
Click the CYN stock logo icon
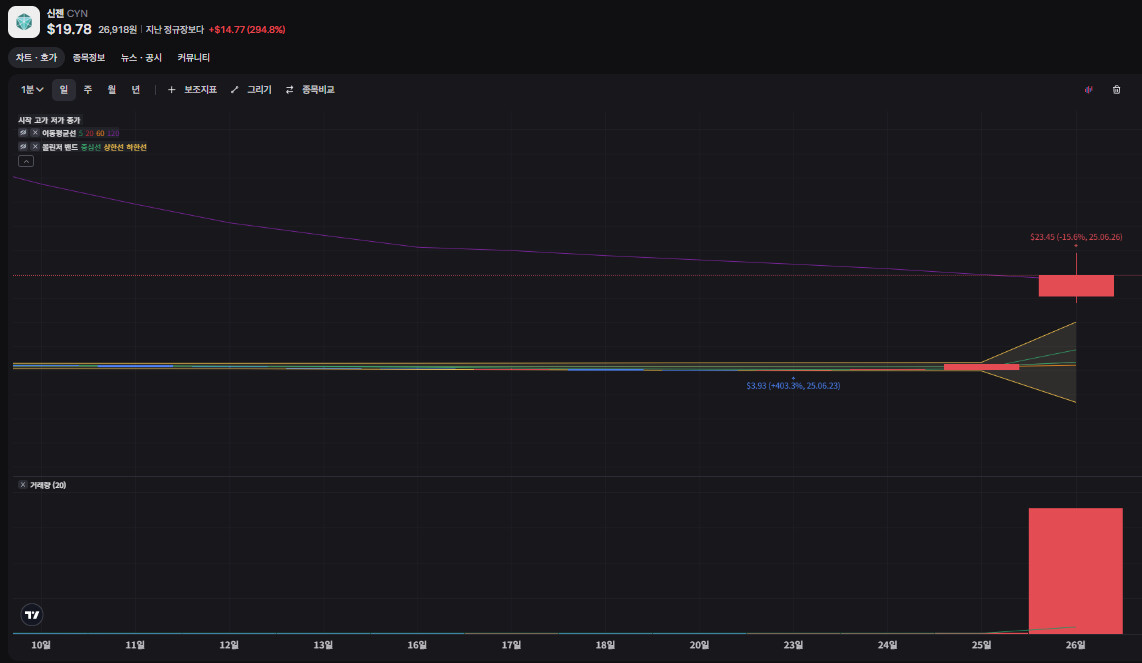[24, 21]
